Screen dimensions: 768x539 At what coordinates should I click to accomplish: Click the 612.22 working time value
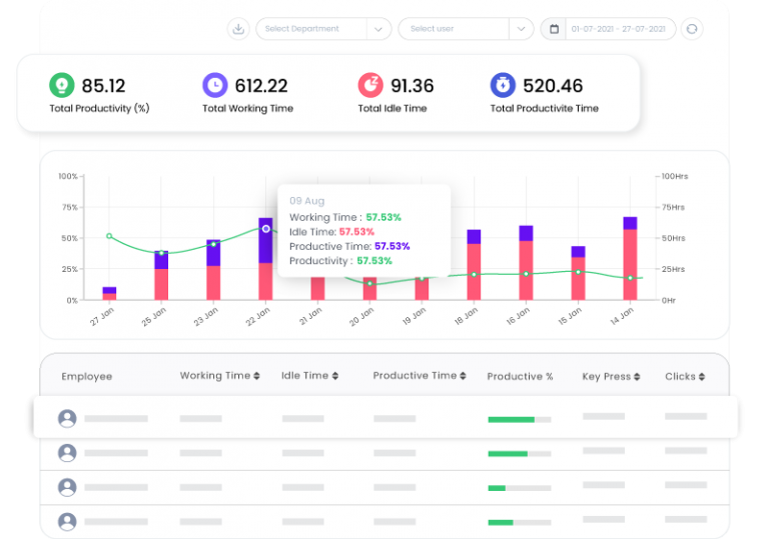pyautogui.click(x=261, y=86)
